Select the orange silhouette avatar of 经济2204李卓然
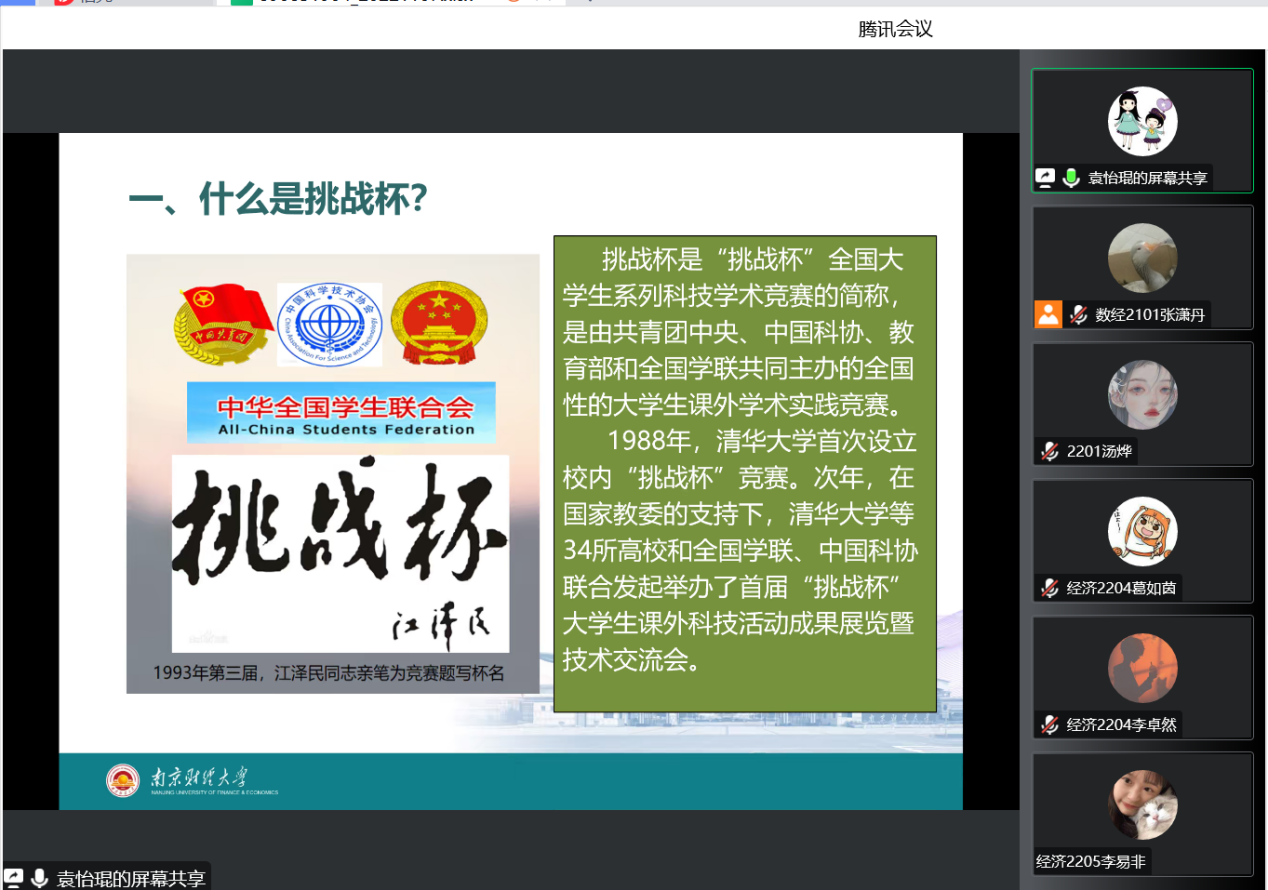This screenshot has width=1268, height=890. click(1142, 668)
